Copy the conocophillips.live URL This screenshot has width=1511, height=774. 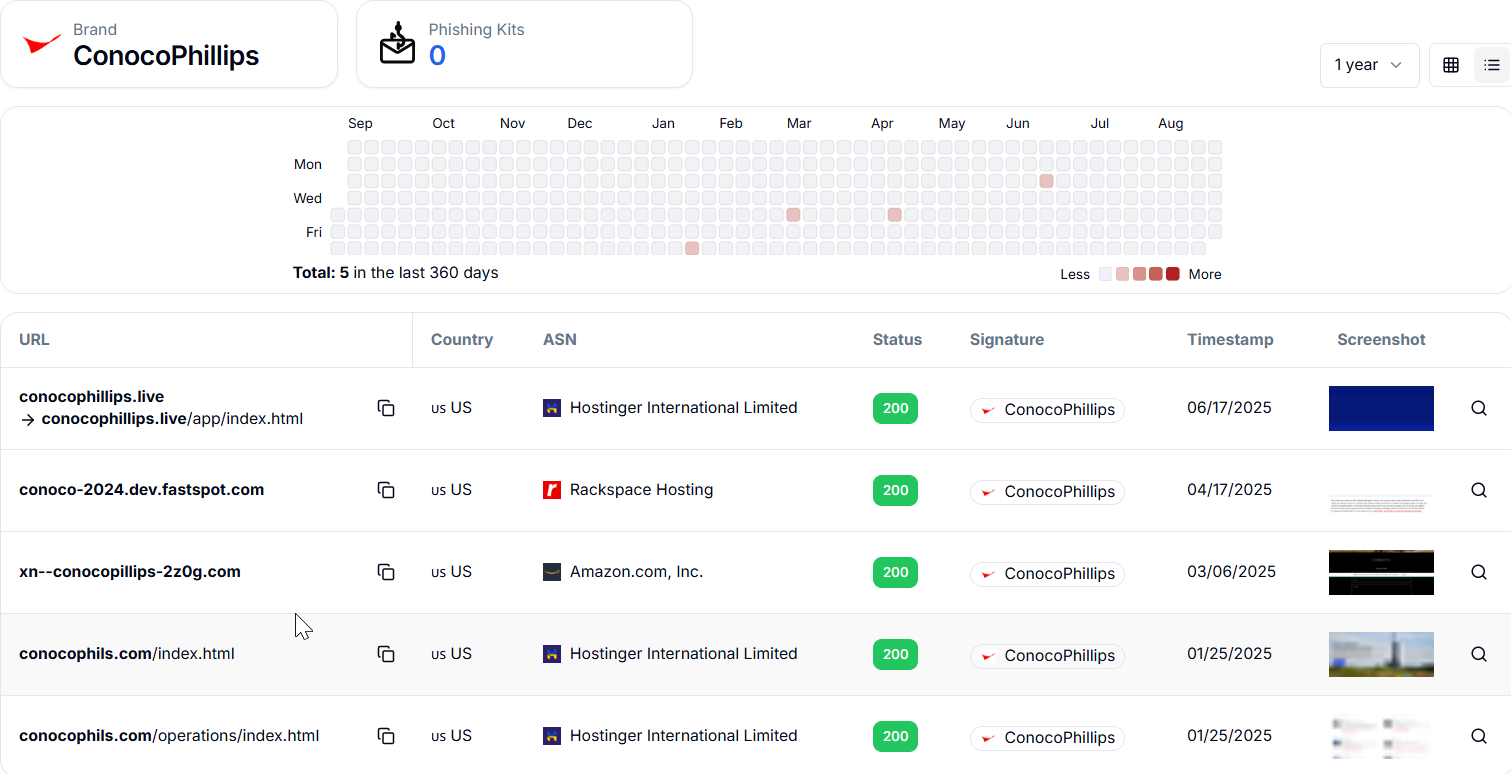tap(386, 408)
